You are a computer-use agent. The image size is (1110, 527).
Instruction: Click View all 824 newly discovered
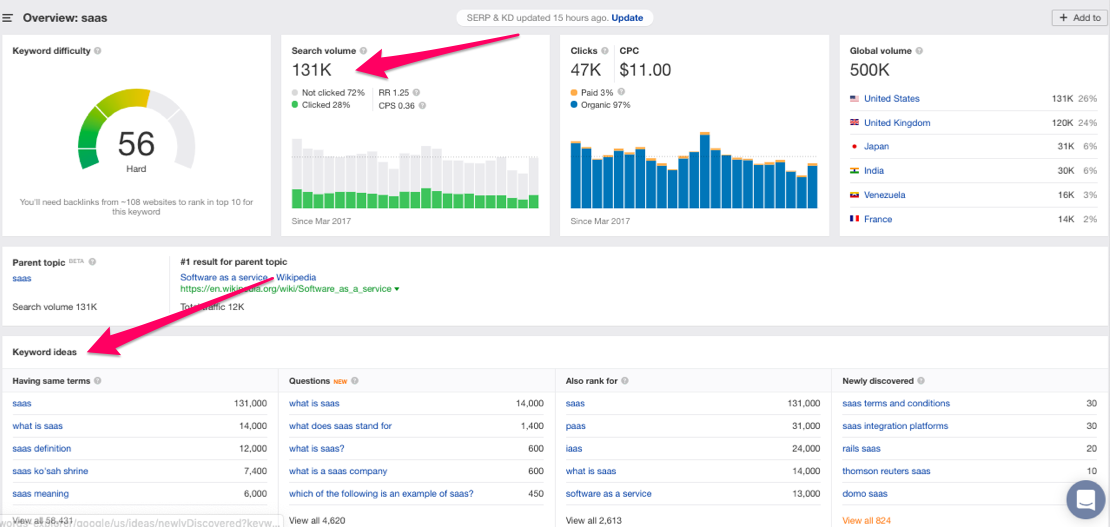pyautogui.click(x=866, y=520)
